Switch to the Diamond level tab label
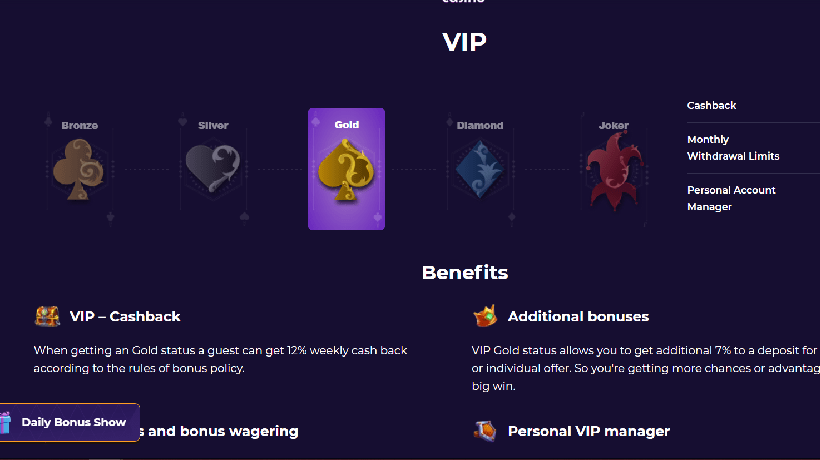Screen dimensions: 820x460 click(x=480, y=126)
